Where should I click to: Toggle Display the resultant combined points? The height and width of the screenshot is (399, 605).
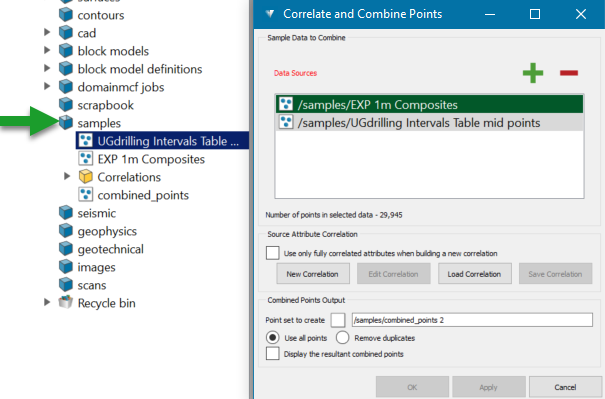(x=272, y=353)
